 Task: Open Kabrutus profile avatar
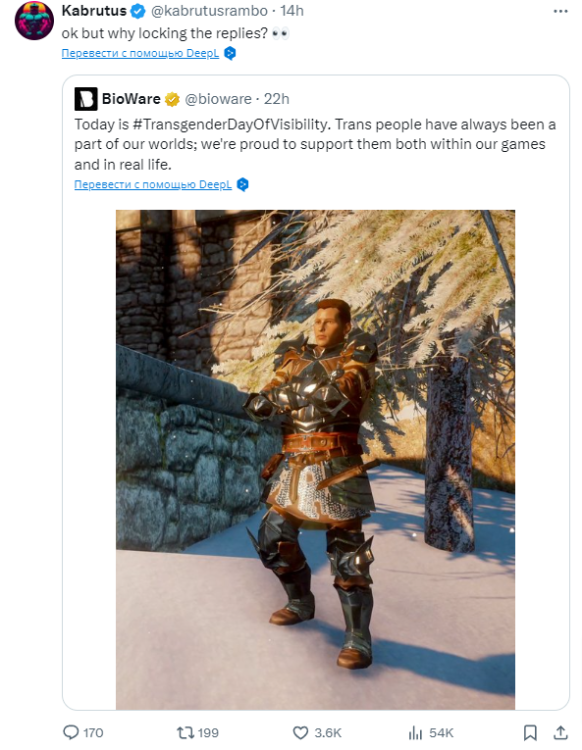(34, 21)
